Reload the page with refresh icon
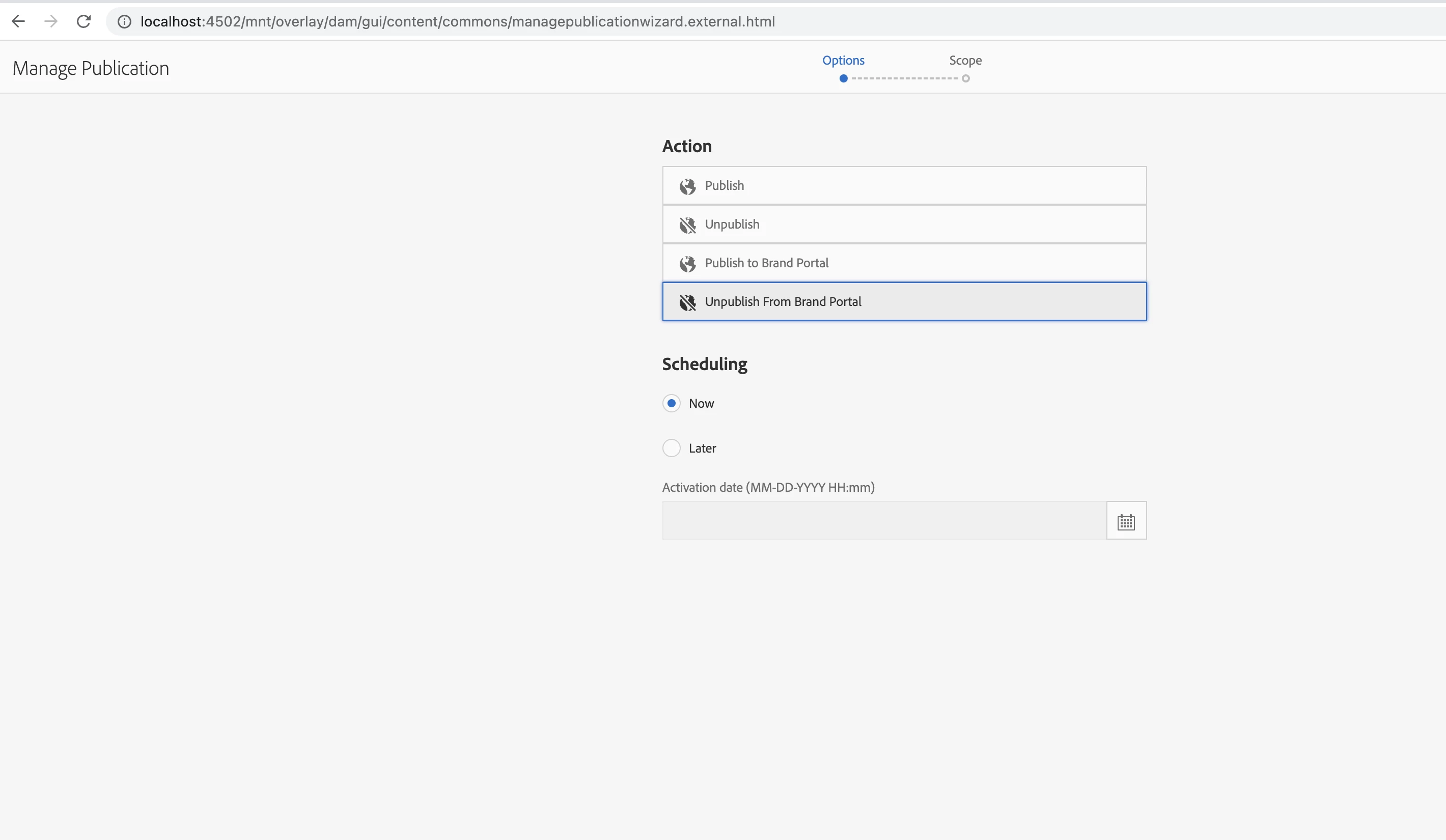This screenshot has height=840, width=1446. tap(84, 21)
